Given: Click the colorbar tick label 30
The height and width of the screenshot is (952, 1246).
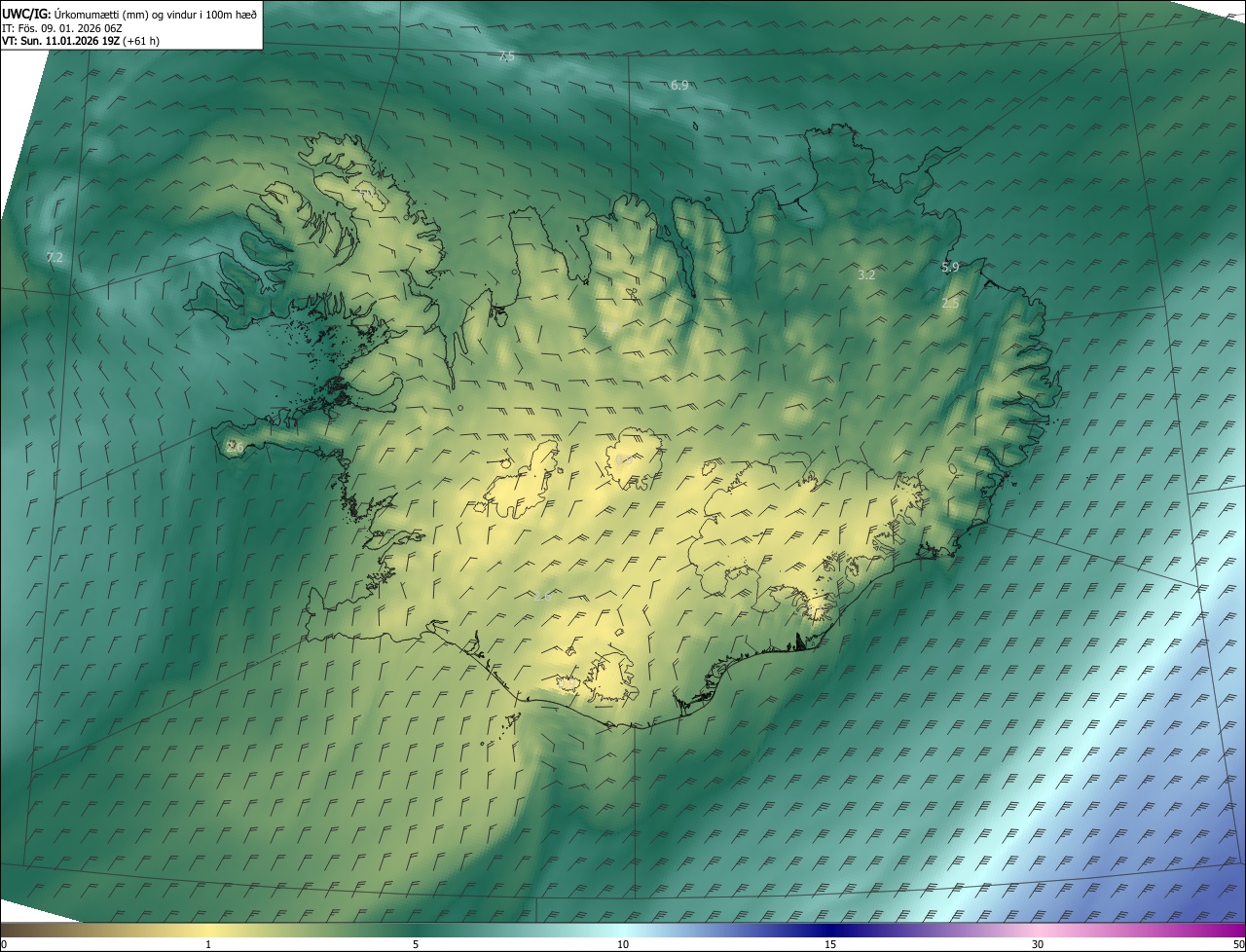Looking at the screenshot, I should click(1038, 944).
